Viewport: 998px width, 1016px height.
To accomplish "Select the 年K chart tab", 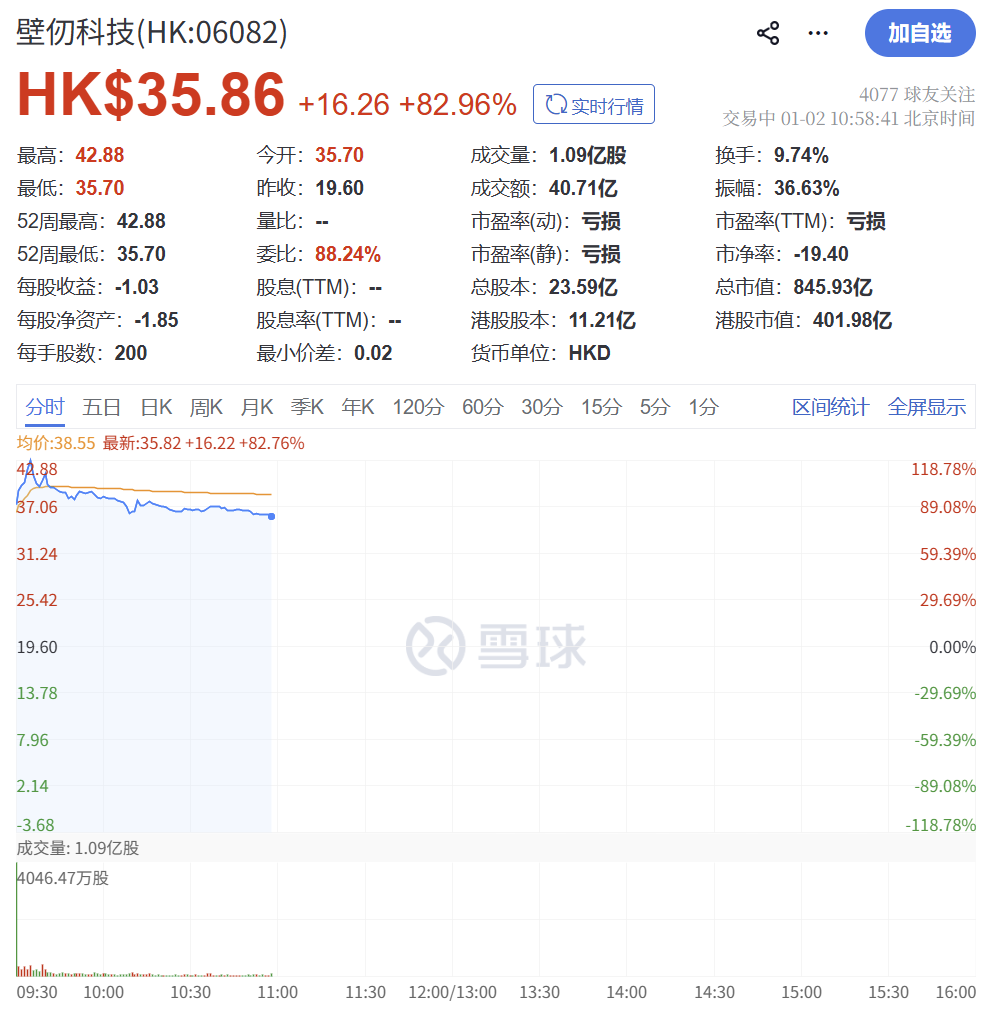I will (358, 407).
